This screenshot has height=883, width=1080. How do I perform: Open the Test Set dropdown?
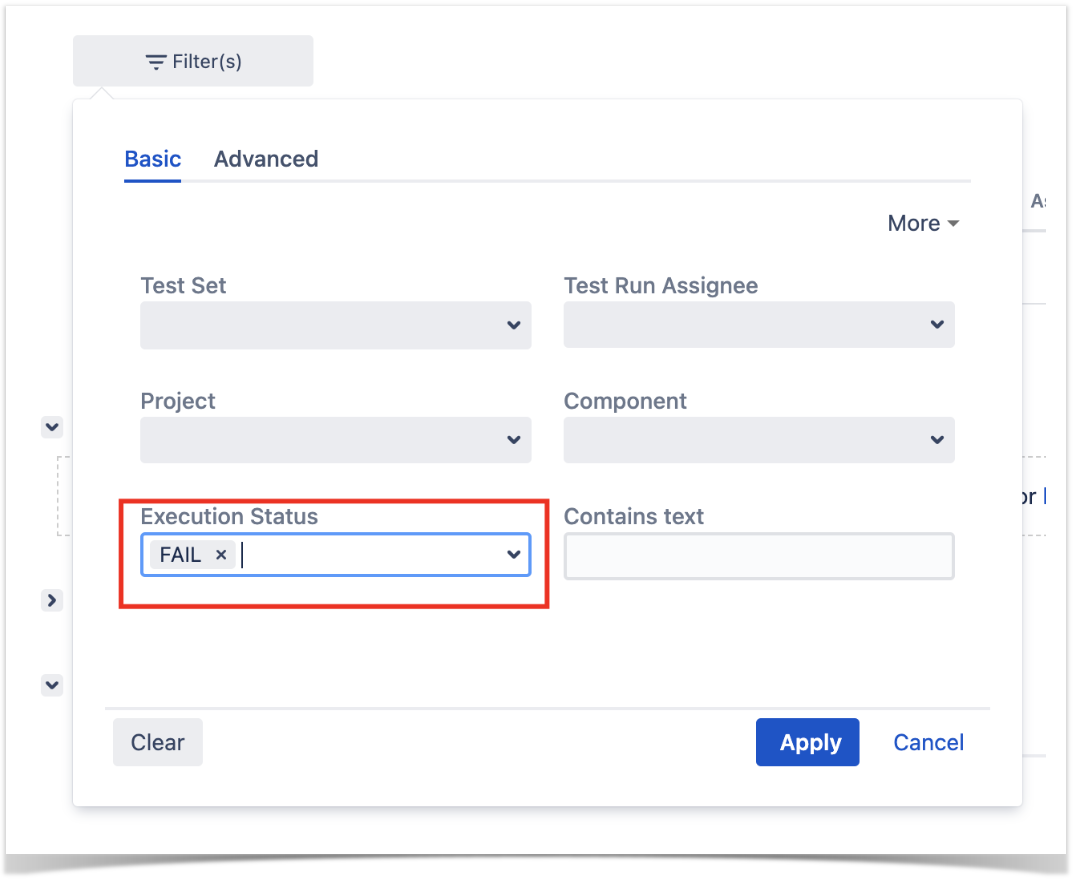pos(335,324)
